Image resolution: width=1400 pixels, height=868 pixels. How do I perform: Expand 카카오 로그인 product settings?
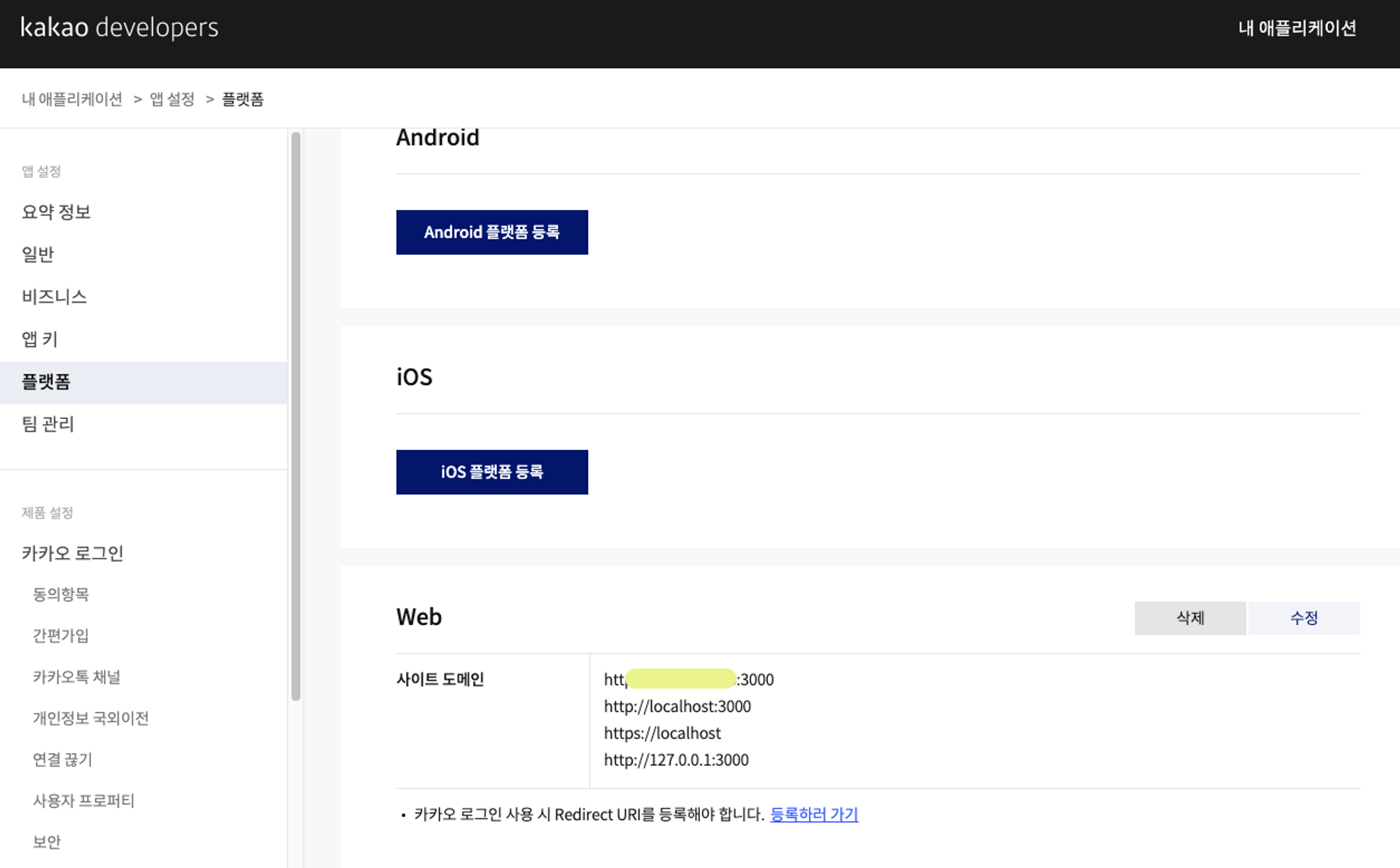(x=73, y=554)
